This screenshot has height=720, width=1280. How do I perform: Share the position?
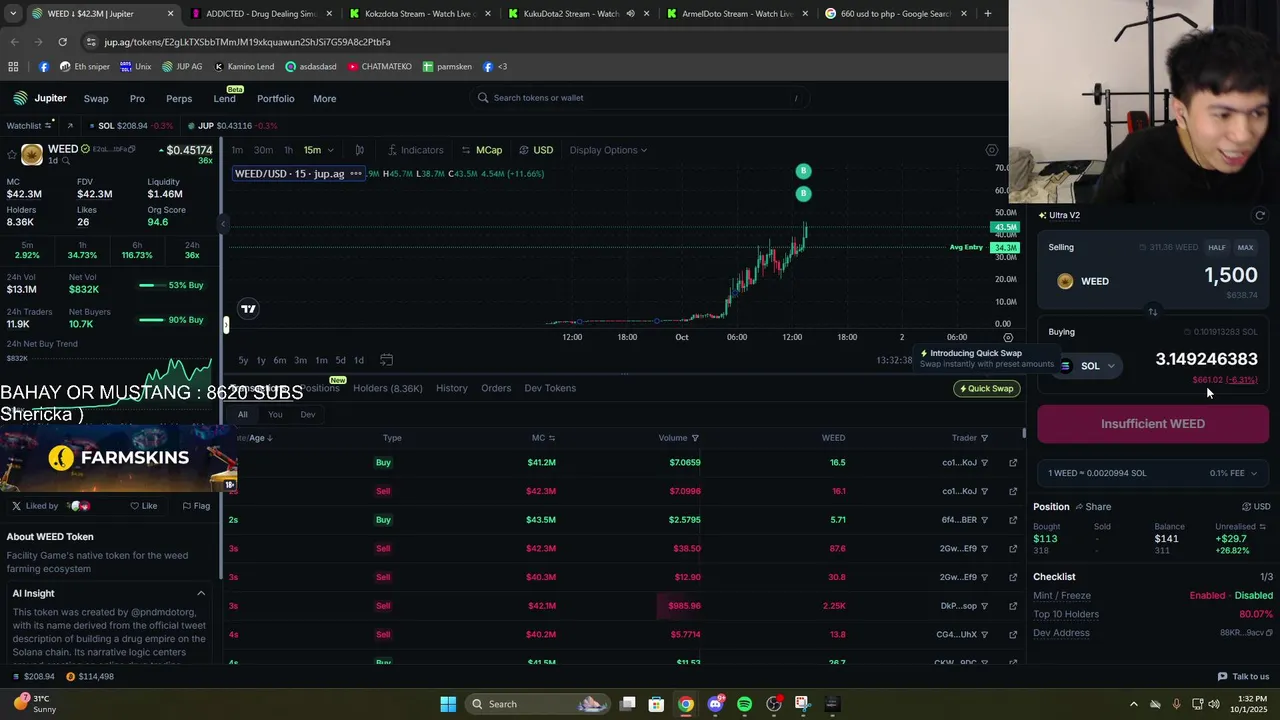[x=1092, y=507]
